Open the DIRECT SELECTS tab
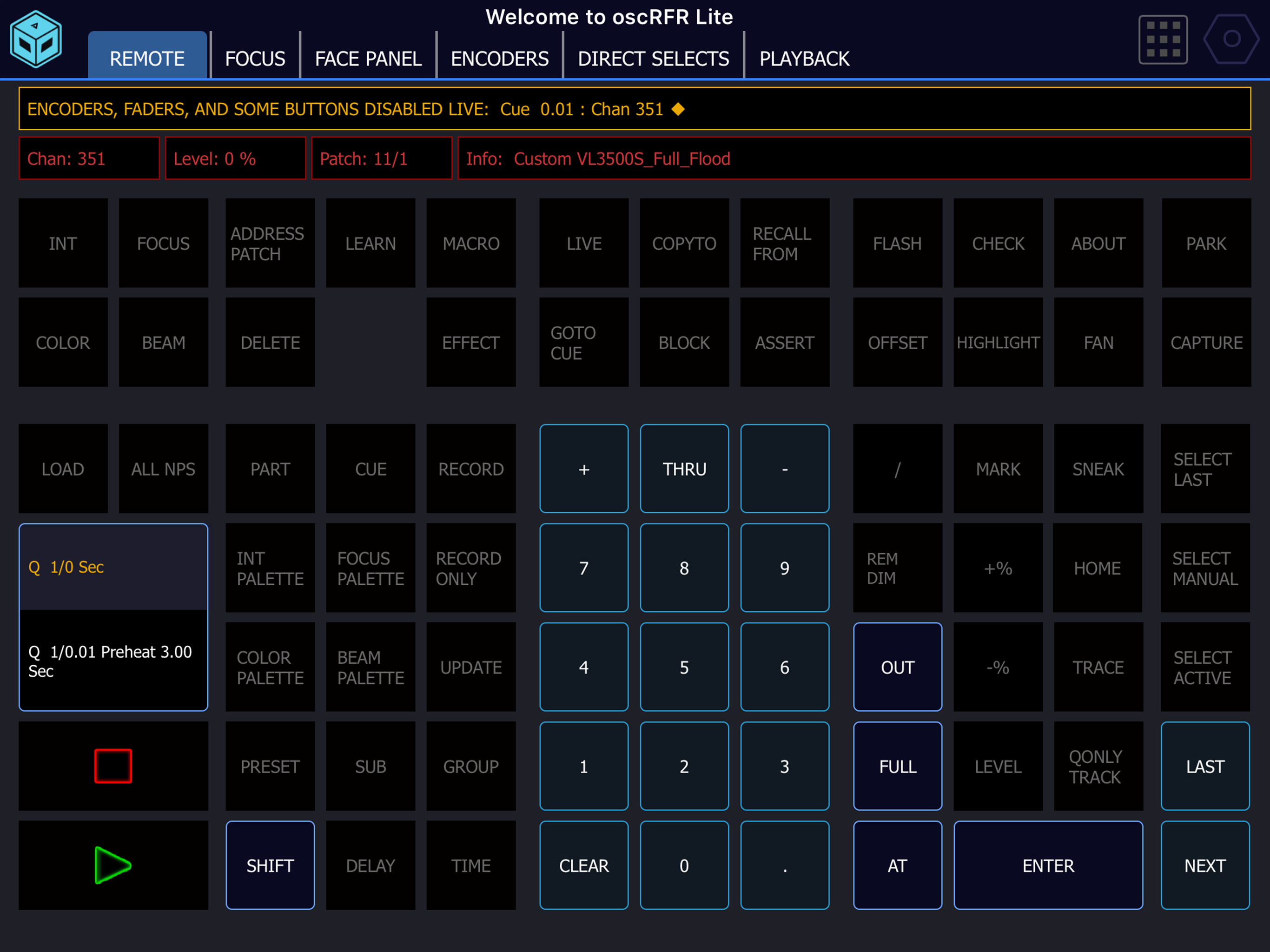The height and width of the screenshot is (952, 1270). pos(654,59)
